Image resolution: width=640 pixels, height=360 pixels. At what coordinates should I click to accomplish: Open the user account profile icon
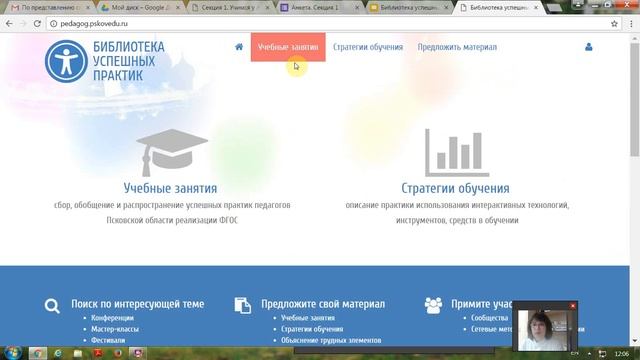(x=589, y=47)
